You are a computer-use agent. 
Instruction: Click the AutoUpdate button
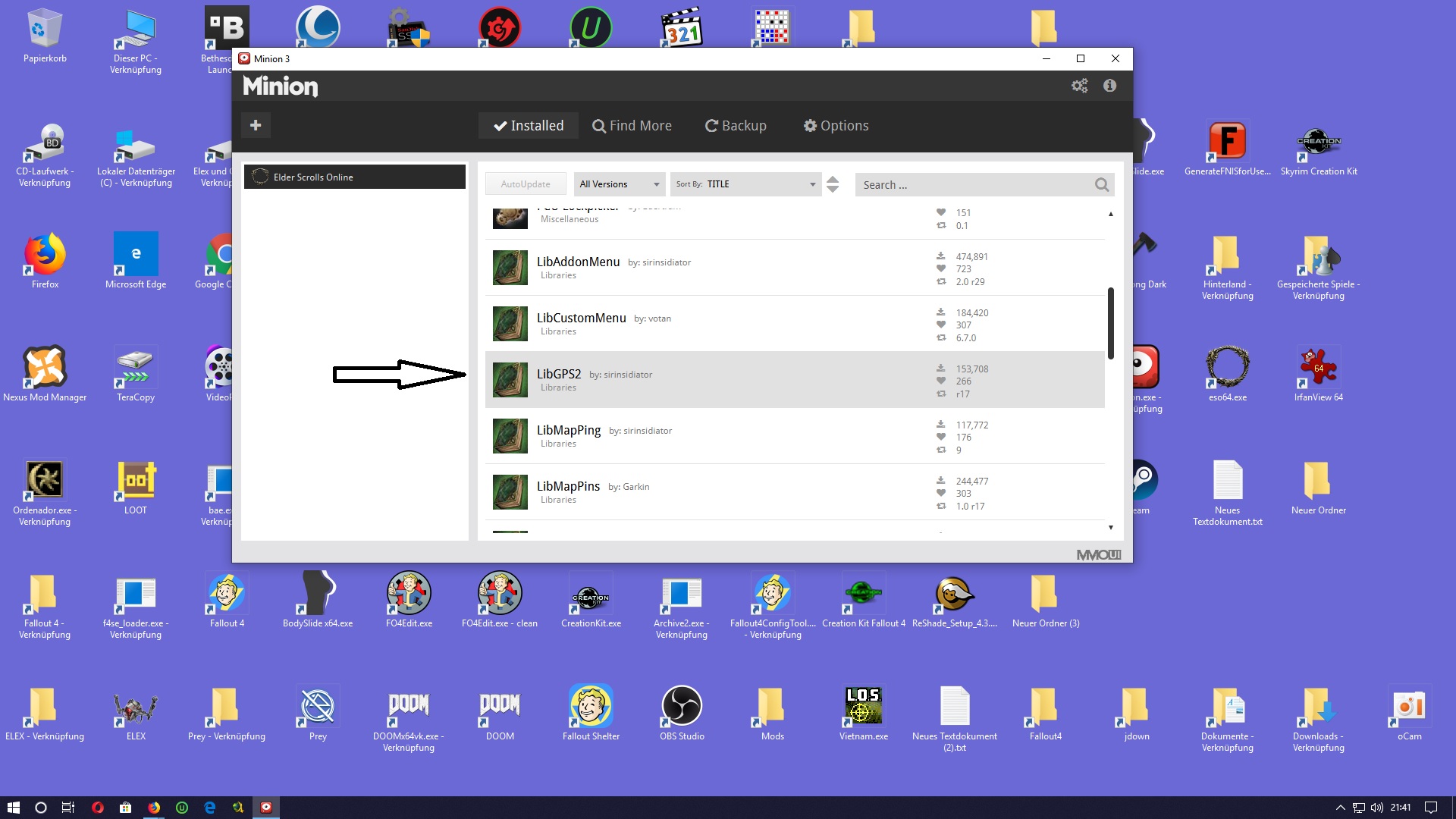tap(525, 184)
